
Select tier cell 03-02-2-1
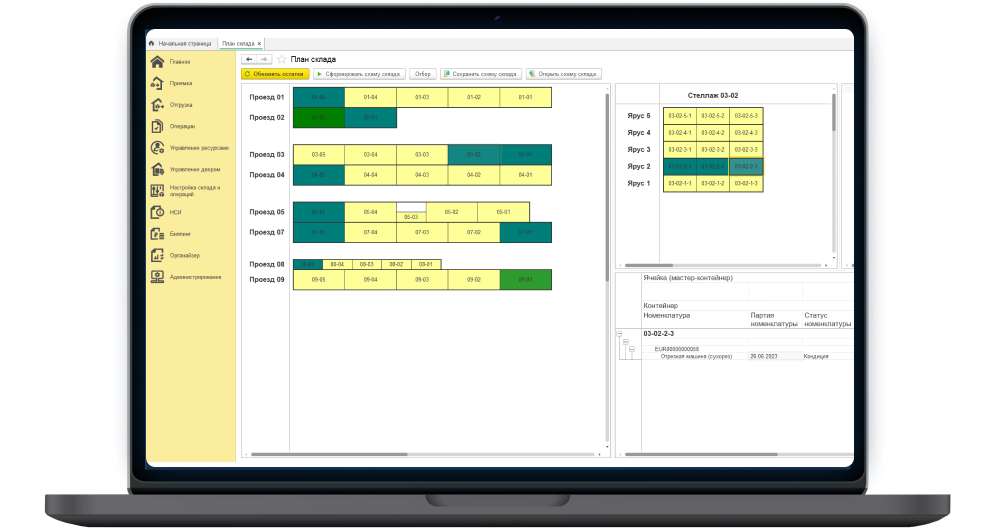coord(680,167)
